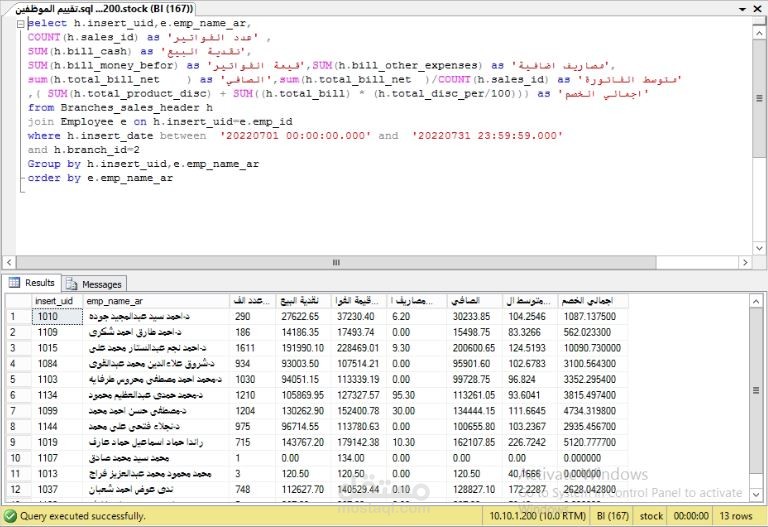768x527 pixels.
Task: Click the اجمالي الخصم column header
Action: (593, 301)
